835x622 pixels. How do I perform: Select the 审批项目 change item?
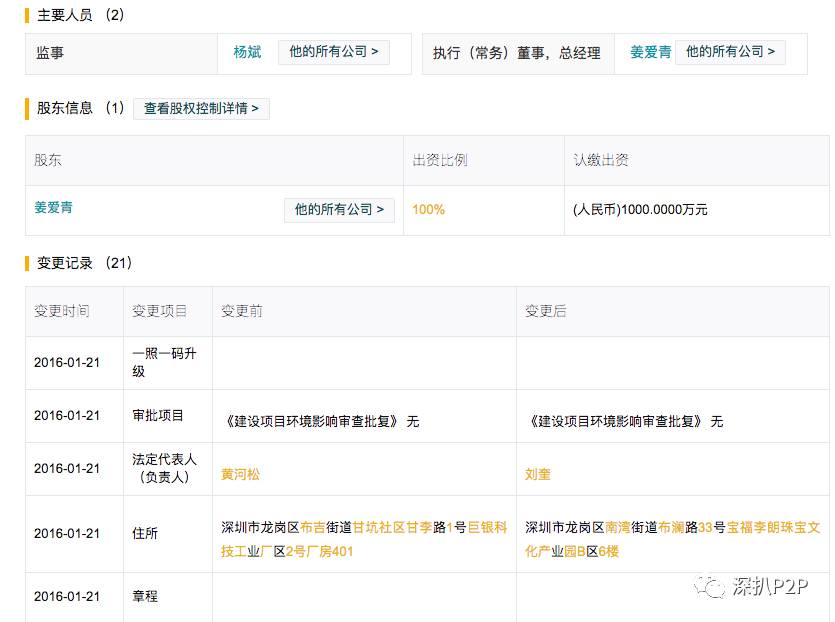(158, 415)
